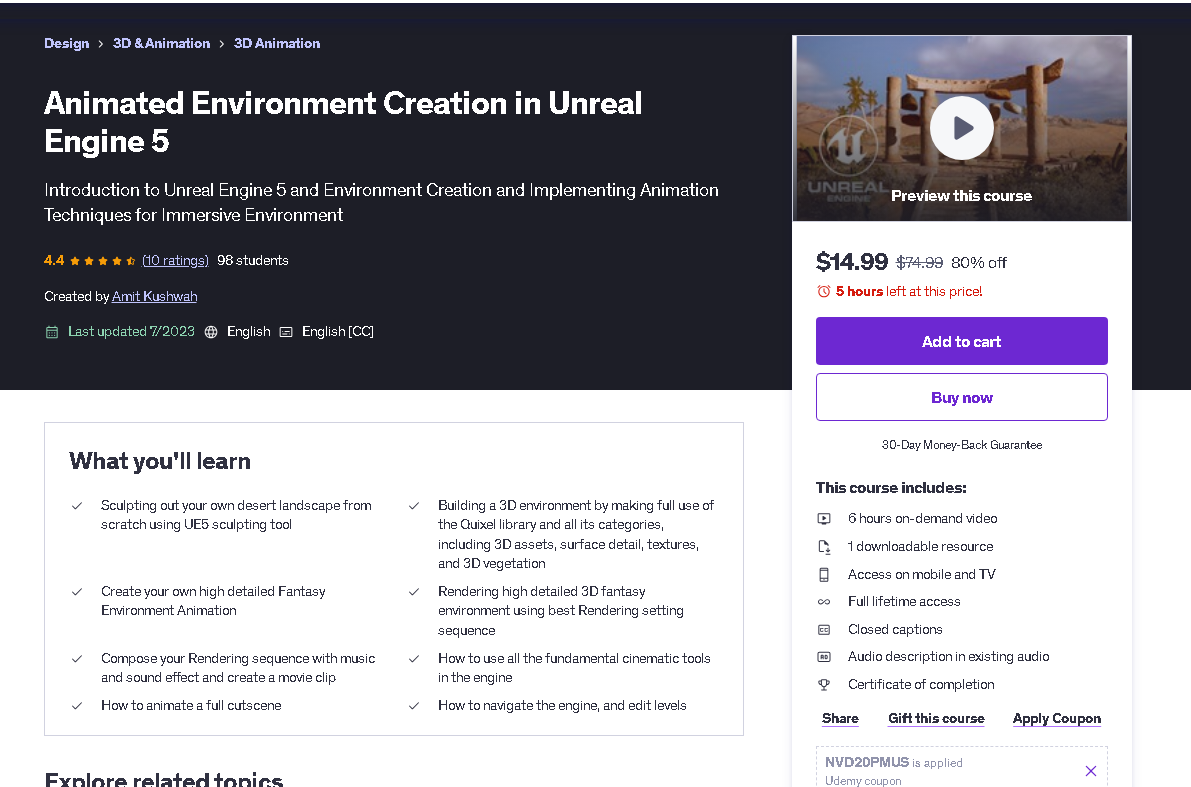Viewport: 1191px width, 787px height.
Task: Click the Preview this course label
Action: click(x=962, y=196)
